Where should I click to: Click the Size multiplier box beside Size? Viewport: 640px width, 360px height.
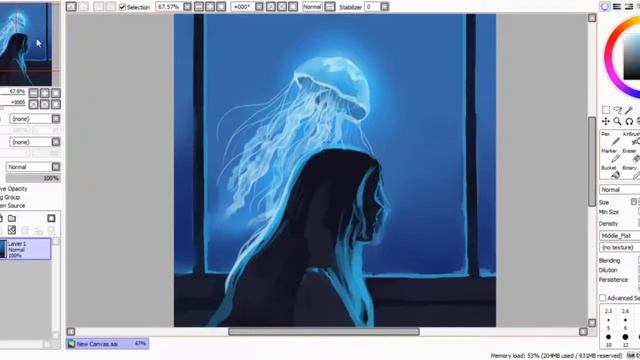[633, 202]
